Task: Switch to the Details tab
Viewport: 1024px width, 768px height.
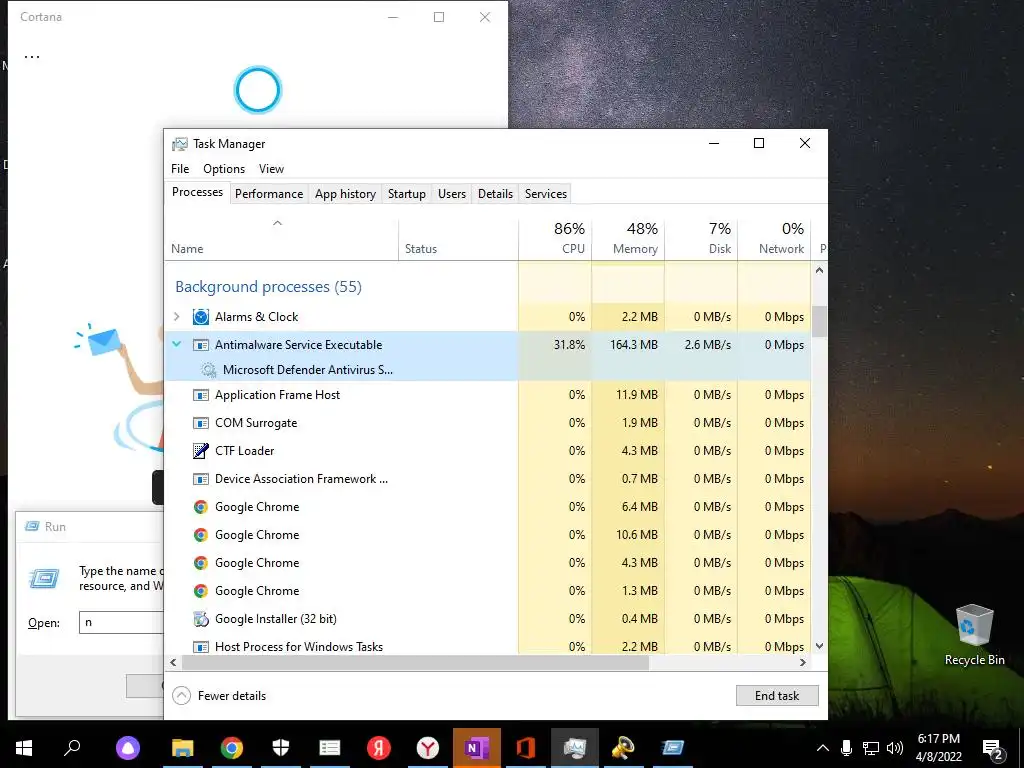Action: (x=495, y=194)
